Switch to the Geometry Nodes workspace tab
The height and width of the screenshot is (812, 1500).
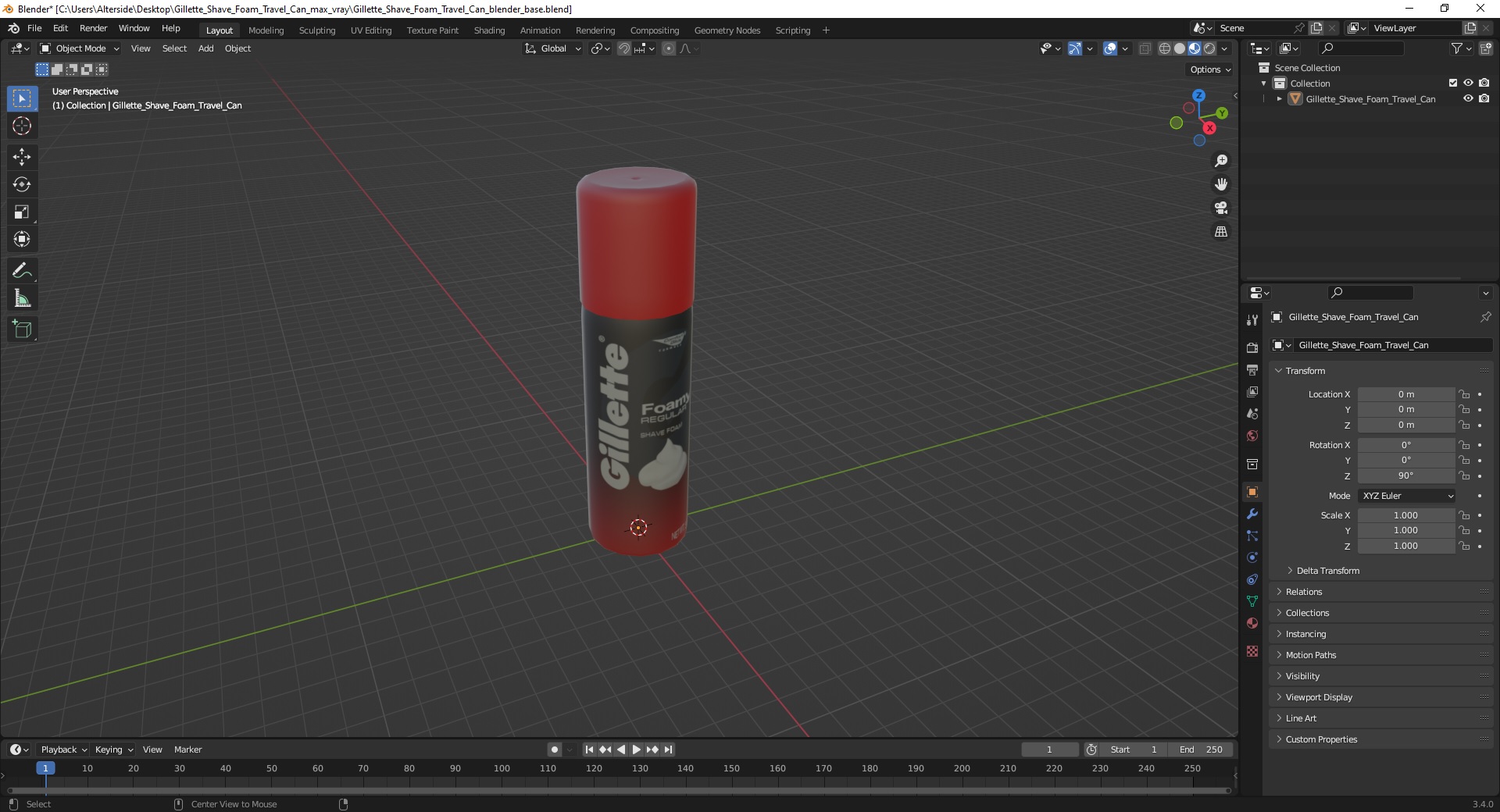727,30
